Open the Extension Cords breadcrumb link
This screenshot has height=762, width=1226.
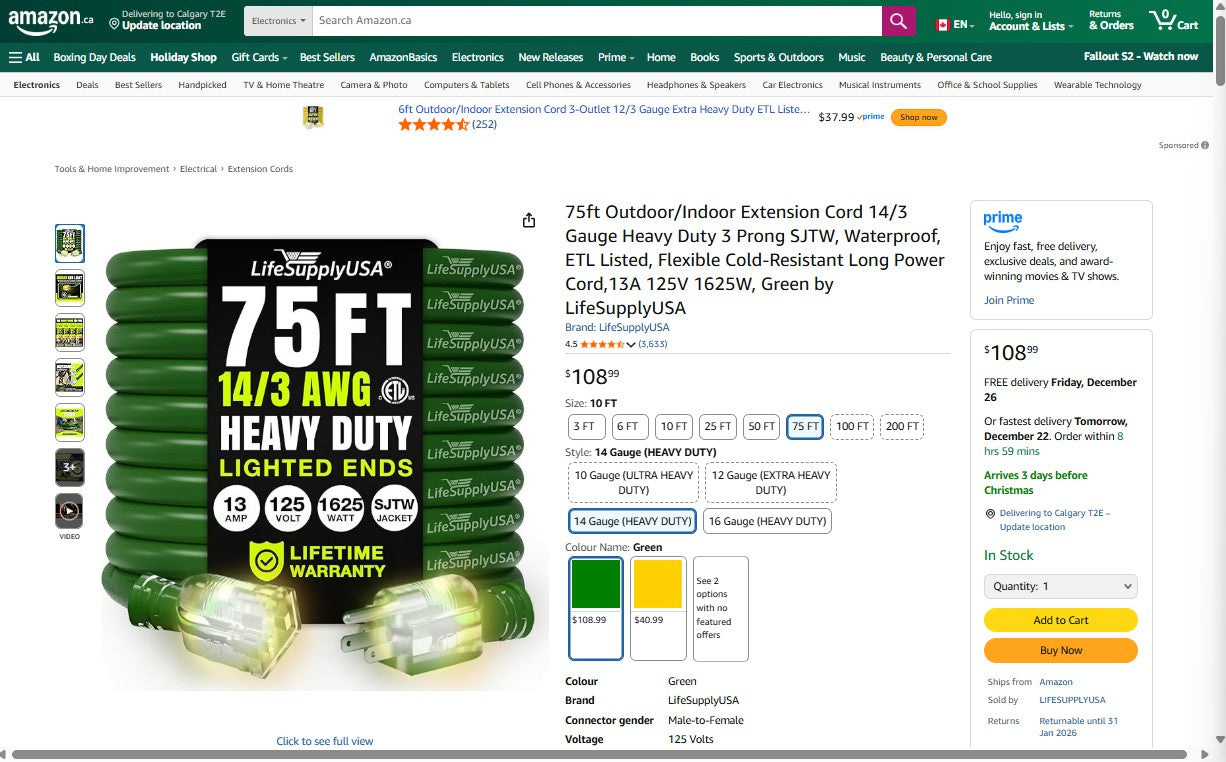point(260,169)
